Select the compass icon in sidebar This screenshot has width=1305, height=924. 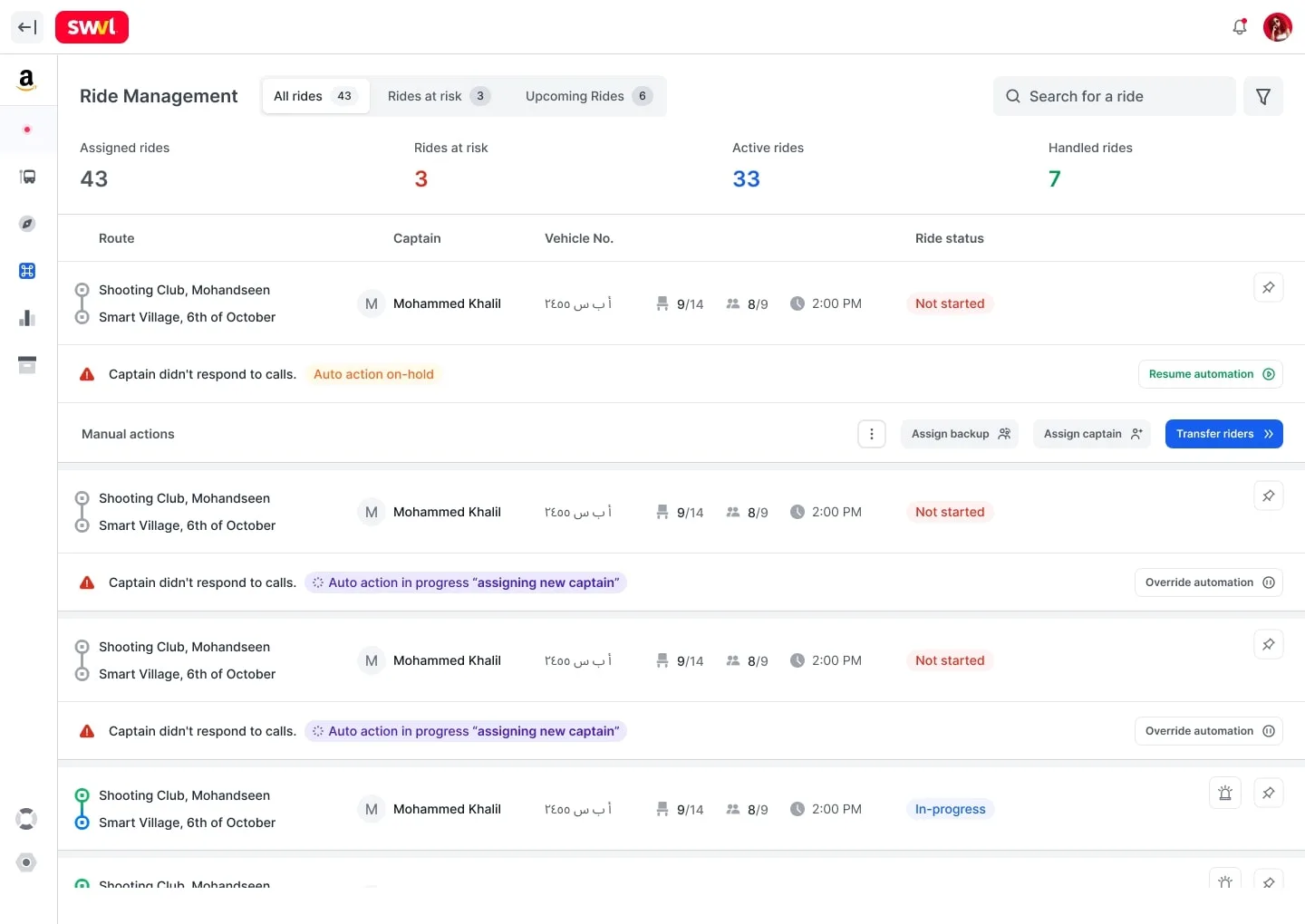pos(27,224)
